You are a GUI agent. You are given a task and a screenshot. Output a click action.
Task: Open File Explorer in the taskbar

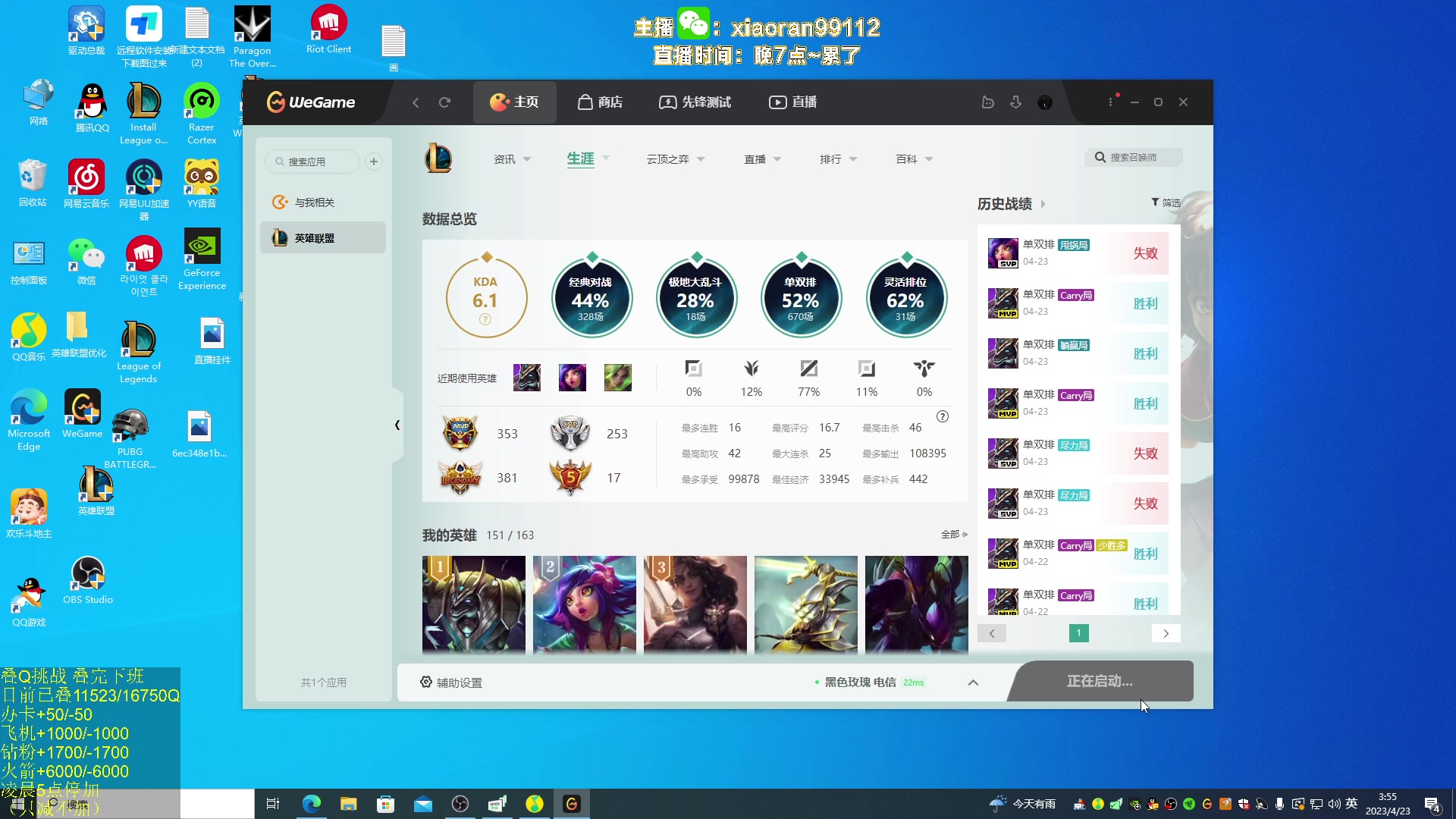(349, 804)
